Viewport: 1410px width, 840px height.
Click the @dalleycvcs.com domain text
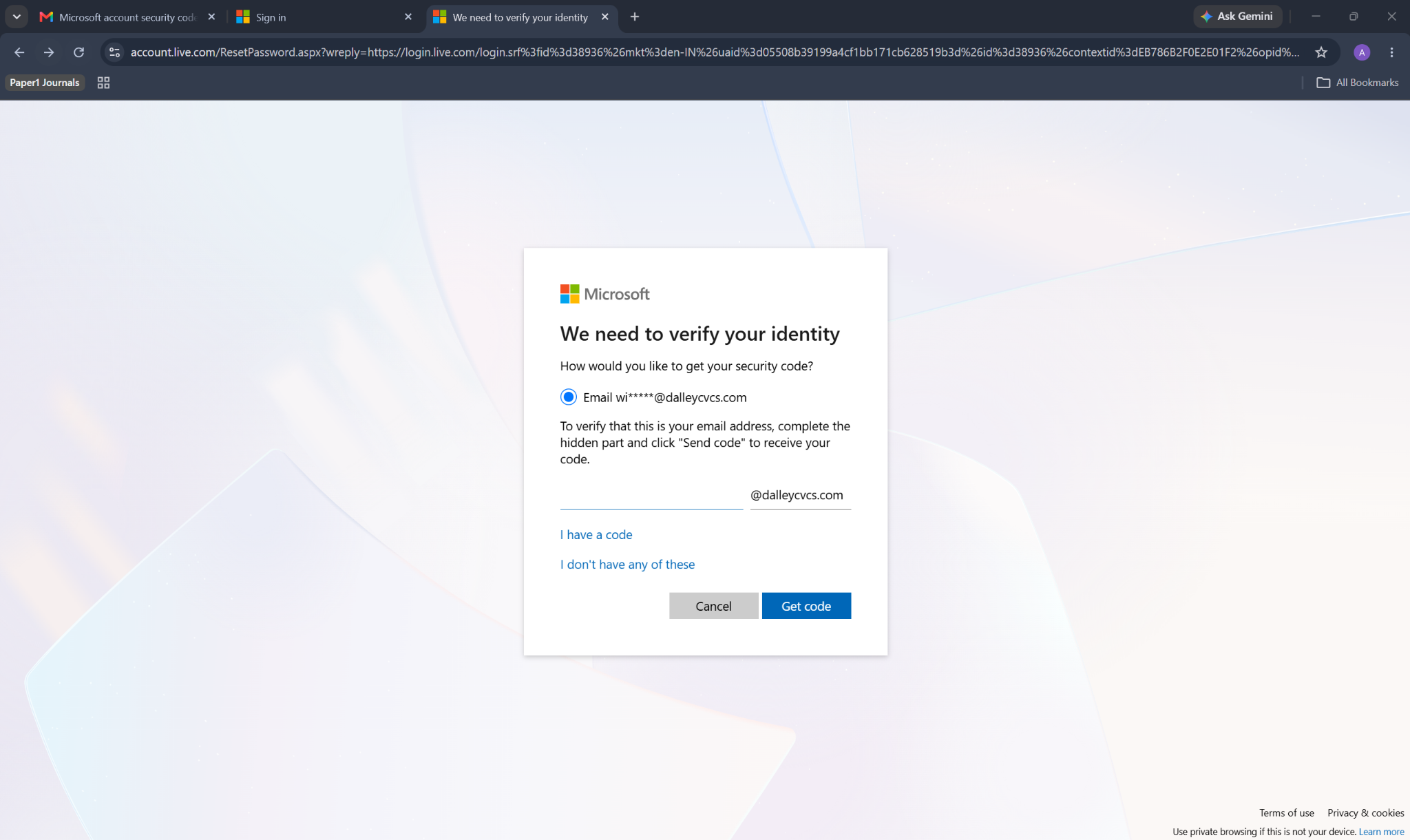(x=797, y=495)
